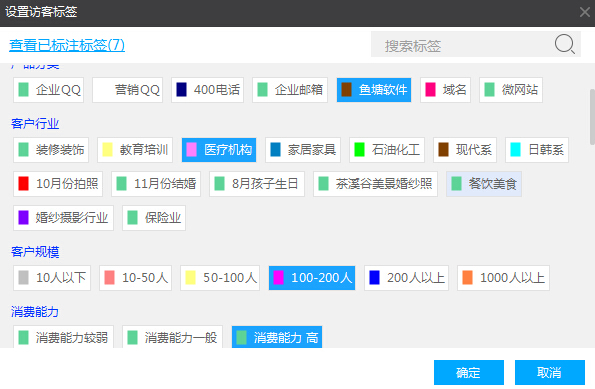Viewport: 595px width, 389px height.
Task: Deselect the 鱼塘软件 tag
Action: (x=374, y=90)
